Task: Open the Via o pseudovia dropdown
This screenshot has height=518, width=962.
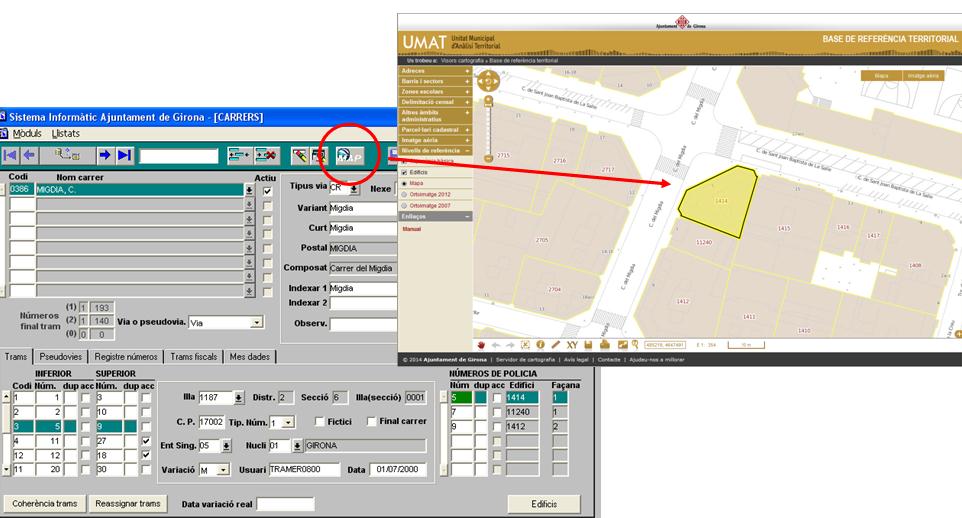Action: pos(256,322)
